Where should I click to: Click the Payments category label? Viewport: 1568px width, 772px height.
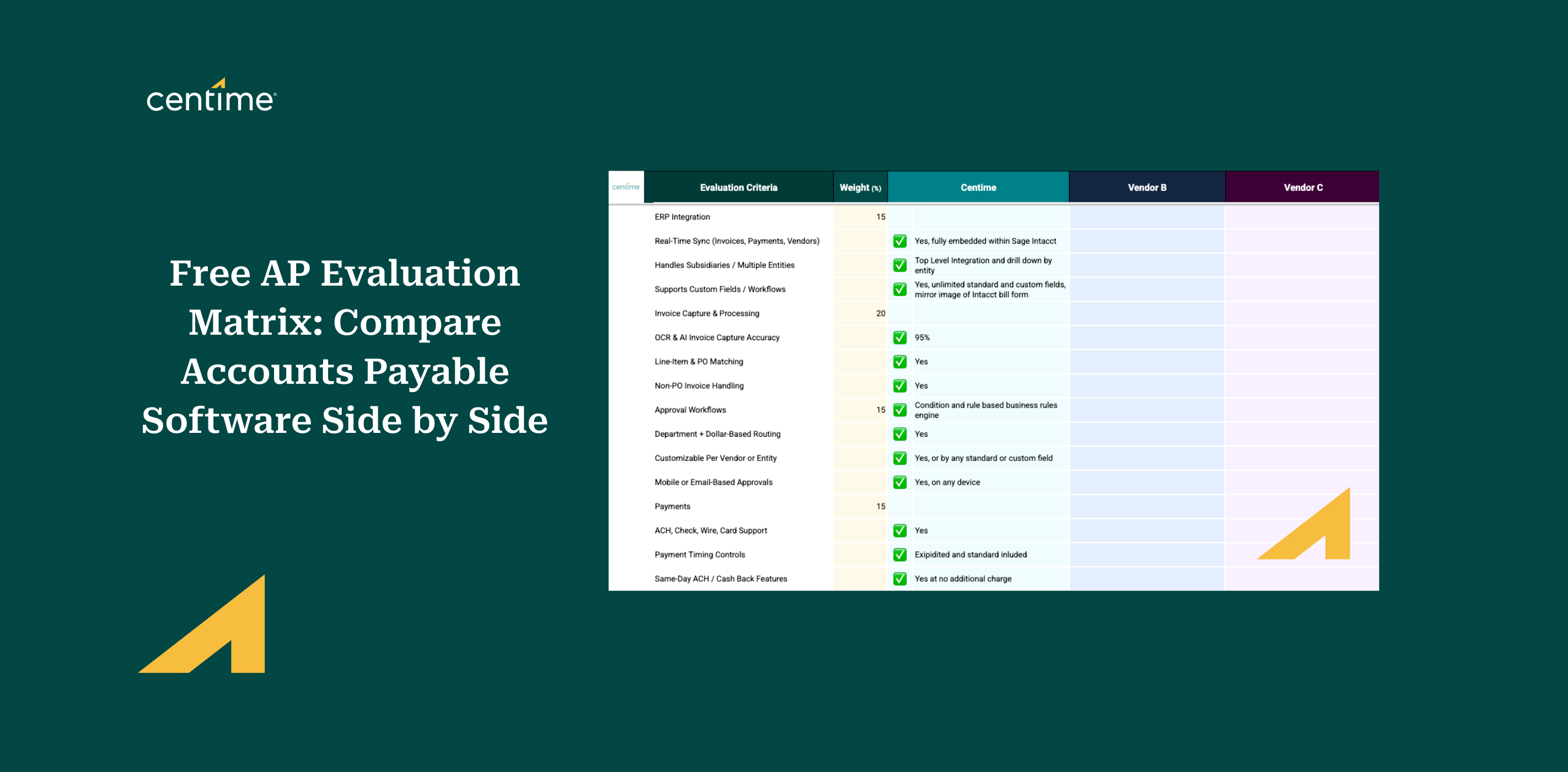point(672,507)
